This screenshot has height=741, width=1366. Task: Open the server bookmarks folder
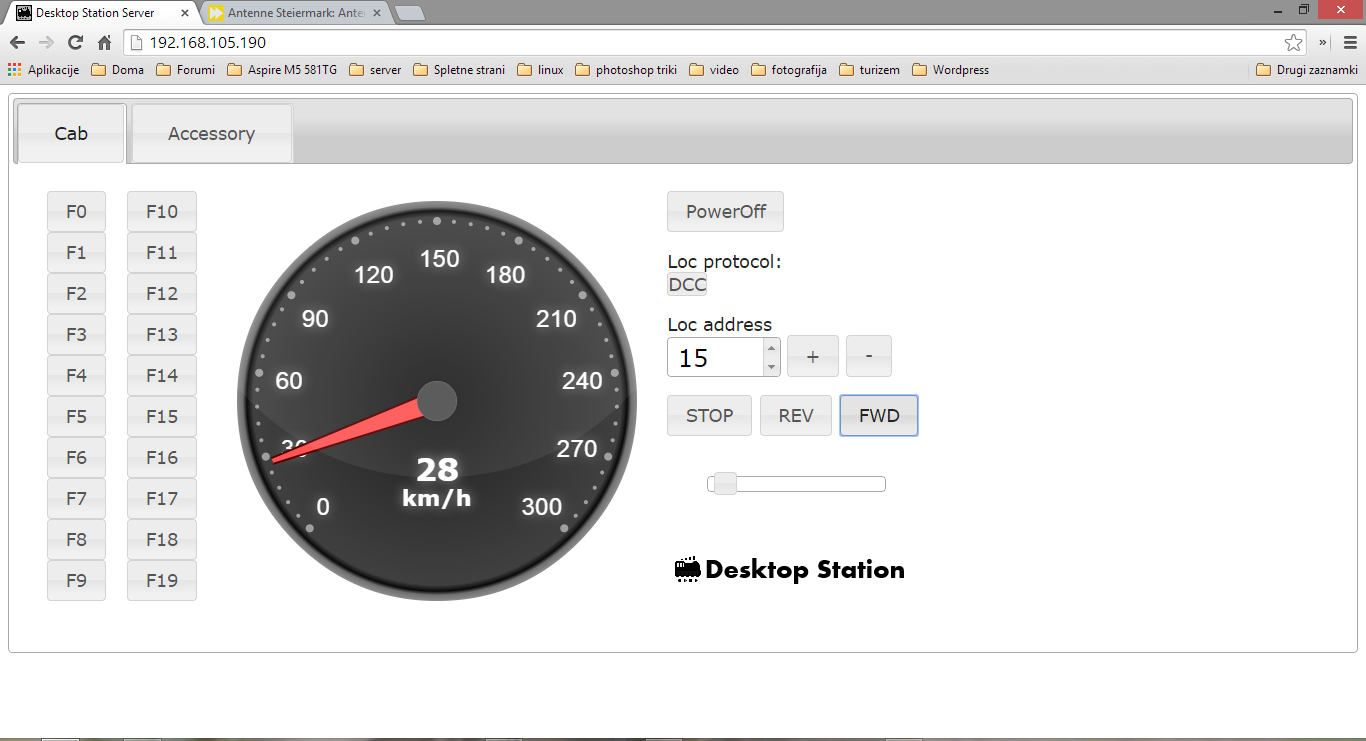tap(375, 70)
